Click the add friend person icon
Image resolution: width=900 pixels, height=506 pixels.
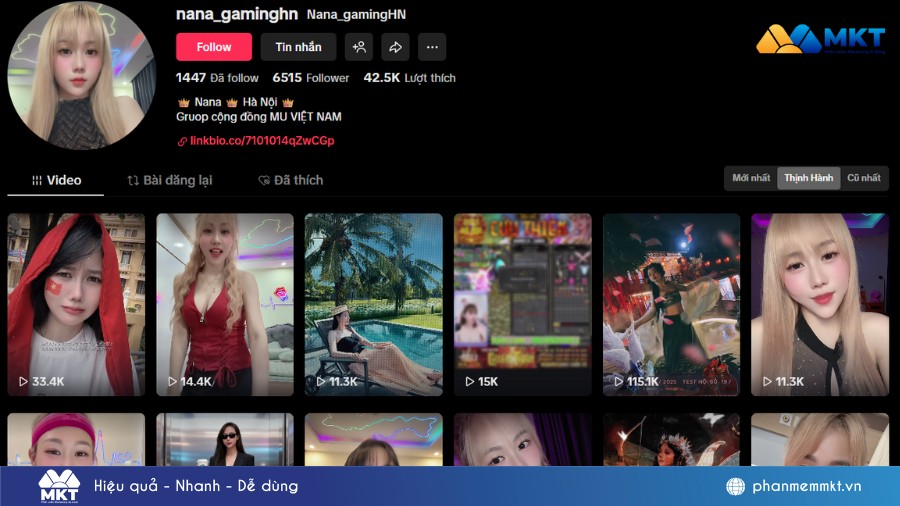click(x=359, y=47)
